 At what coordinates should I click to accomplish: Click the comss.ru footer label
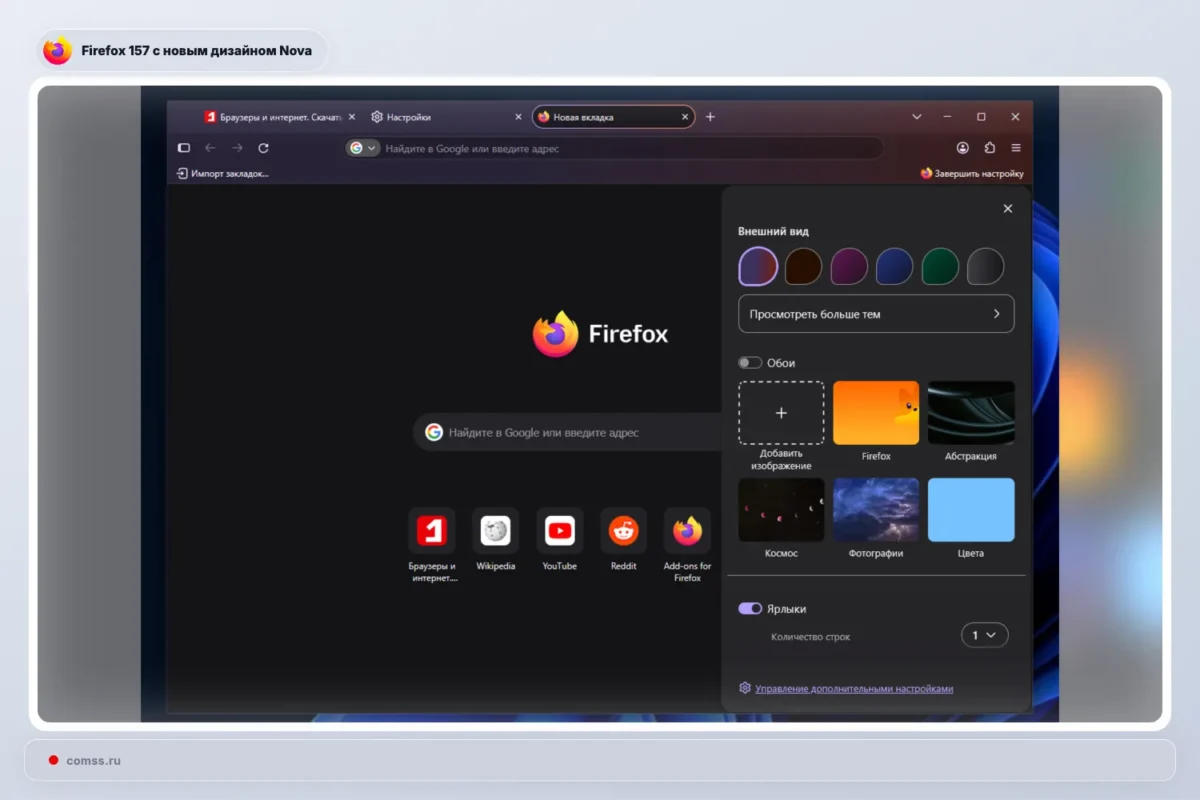click(x=94, y=760)
